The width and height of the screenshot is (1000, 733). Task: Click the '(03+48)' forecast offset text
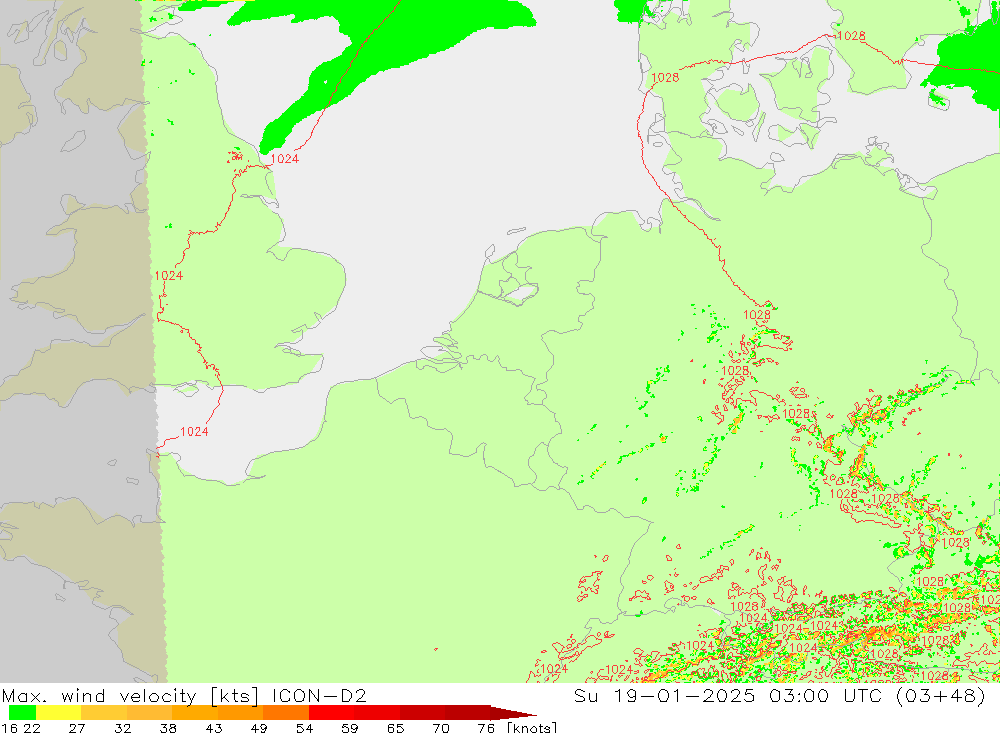tap(941, 695)
